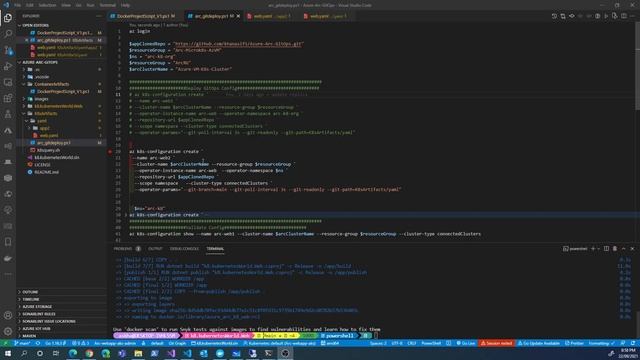Screen dimensions: 640x360
Task: Open the Remote Explorer view
Action: (x=8, y=82)
